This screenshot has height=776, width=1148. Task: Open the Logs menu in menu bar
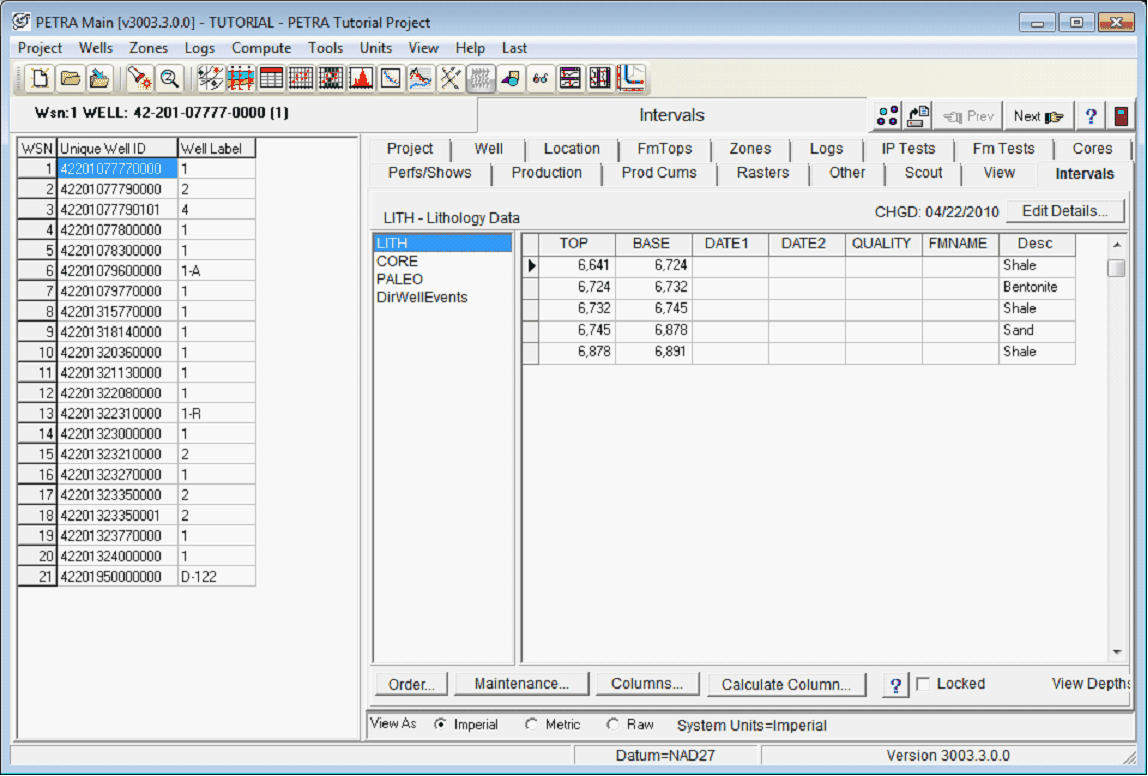click(x=199, y=48)
